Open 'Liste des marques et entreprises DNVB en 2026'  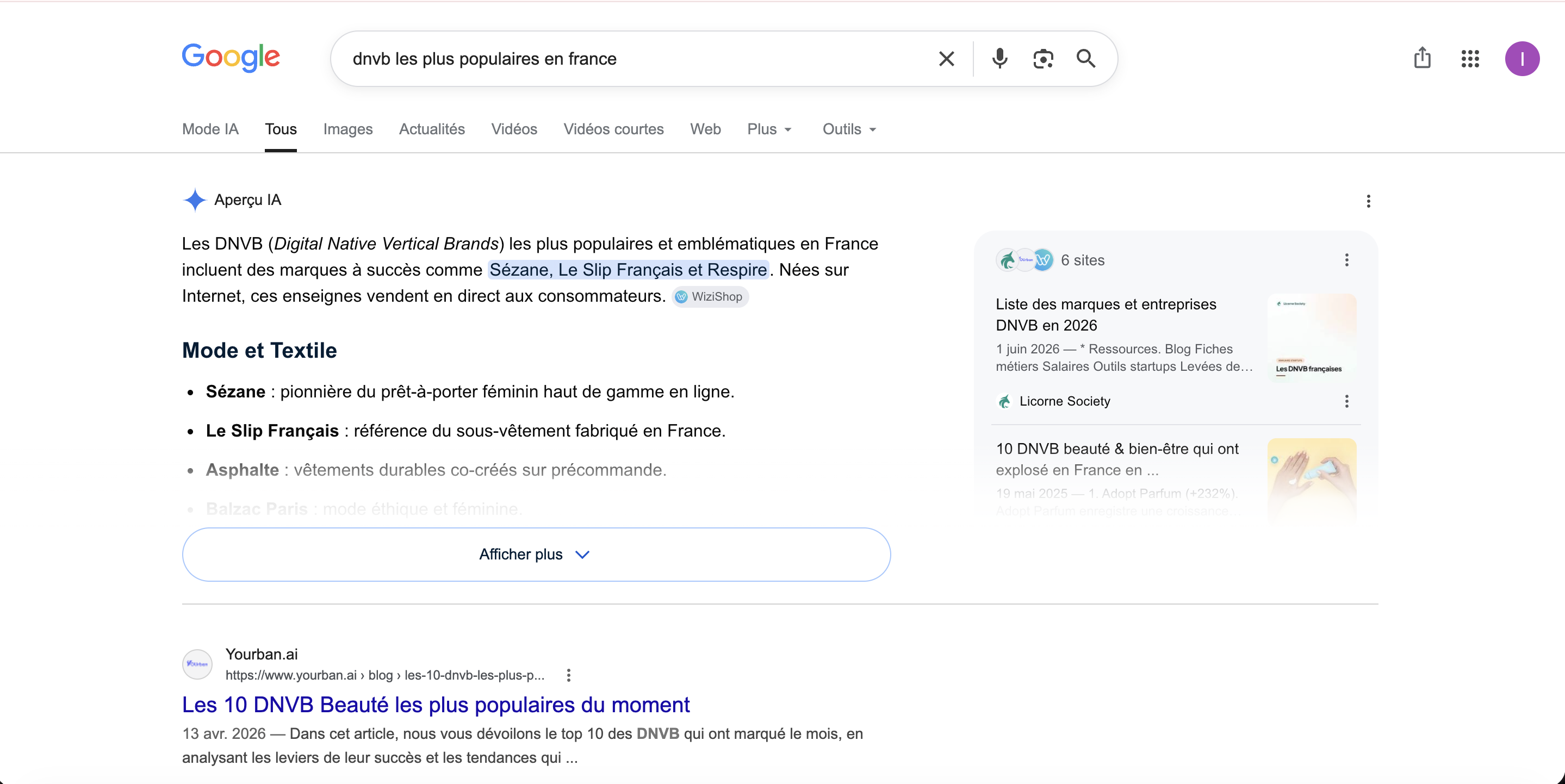(x=1105, y=315)
